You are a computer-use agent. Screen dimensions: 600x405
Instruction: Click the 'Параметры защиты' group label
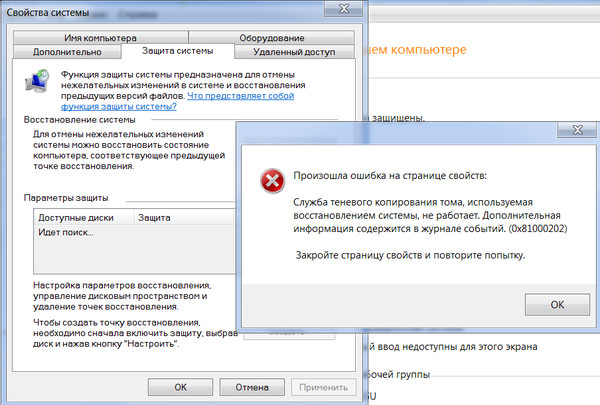66,198
